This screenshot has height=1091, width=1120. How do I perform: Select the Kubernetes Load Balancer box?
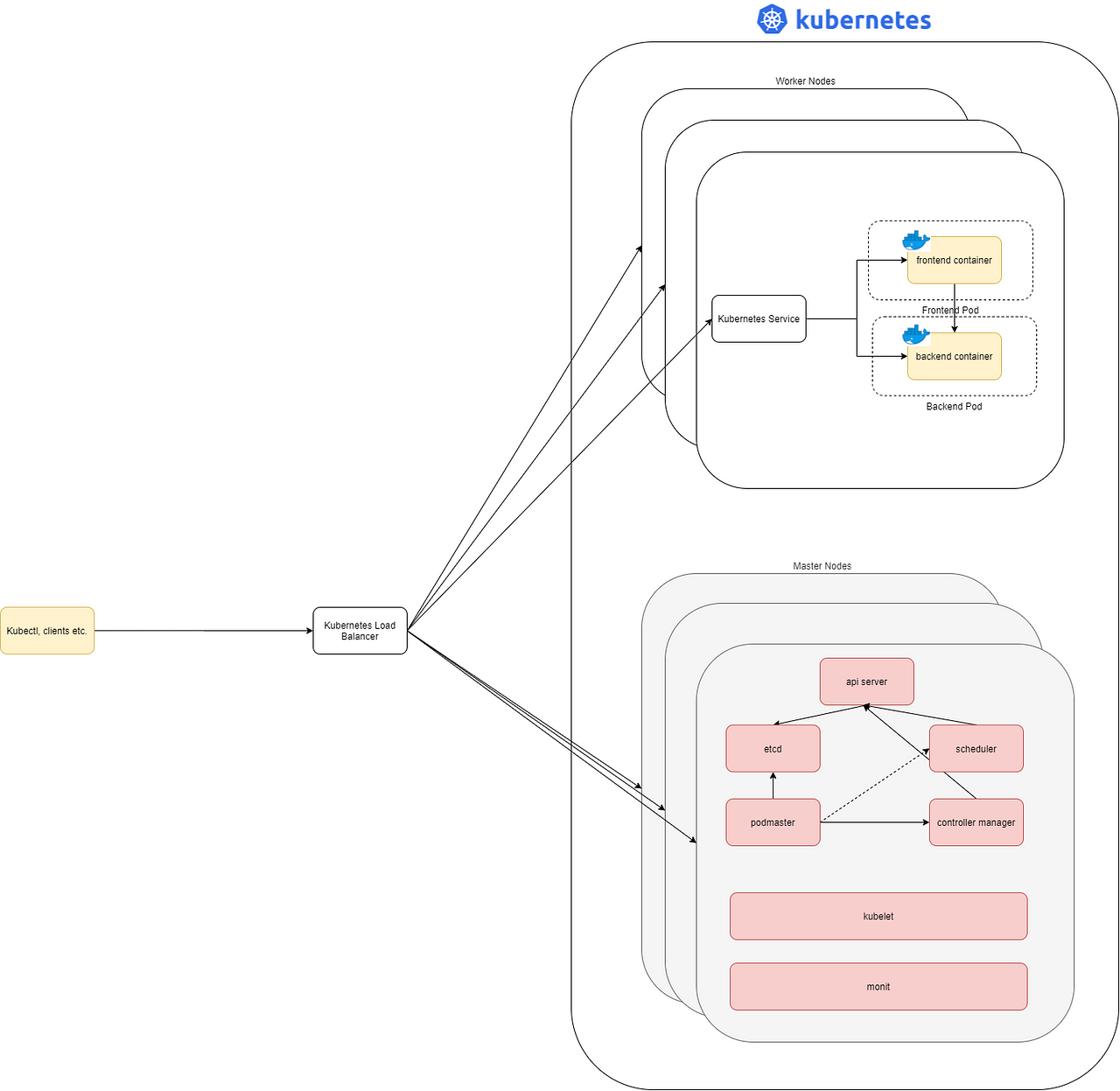(360, 631)
